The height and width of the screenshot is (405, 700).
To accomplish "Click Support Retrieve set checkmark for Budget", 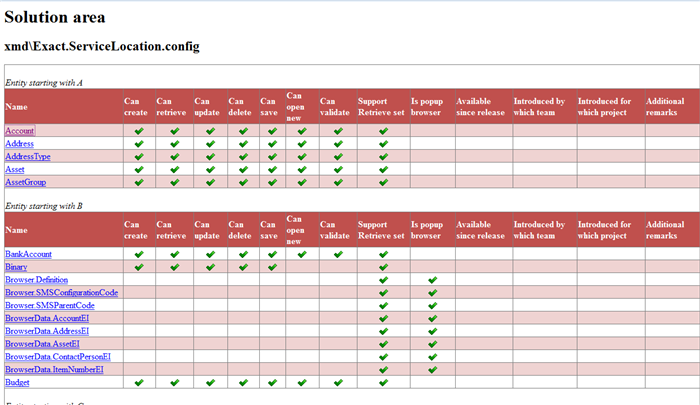I will [x=383, y=382].
